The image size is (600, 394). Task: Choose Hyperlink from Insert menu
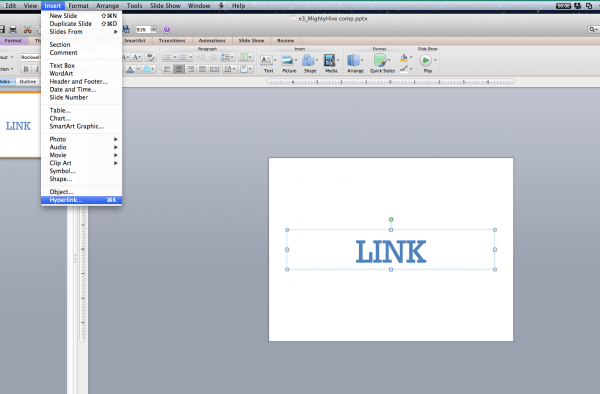[x=82, y=200]
